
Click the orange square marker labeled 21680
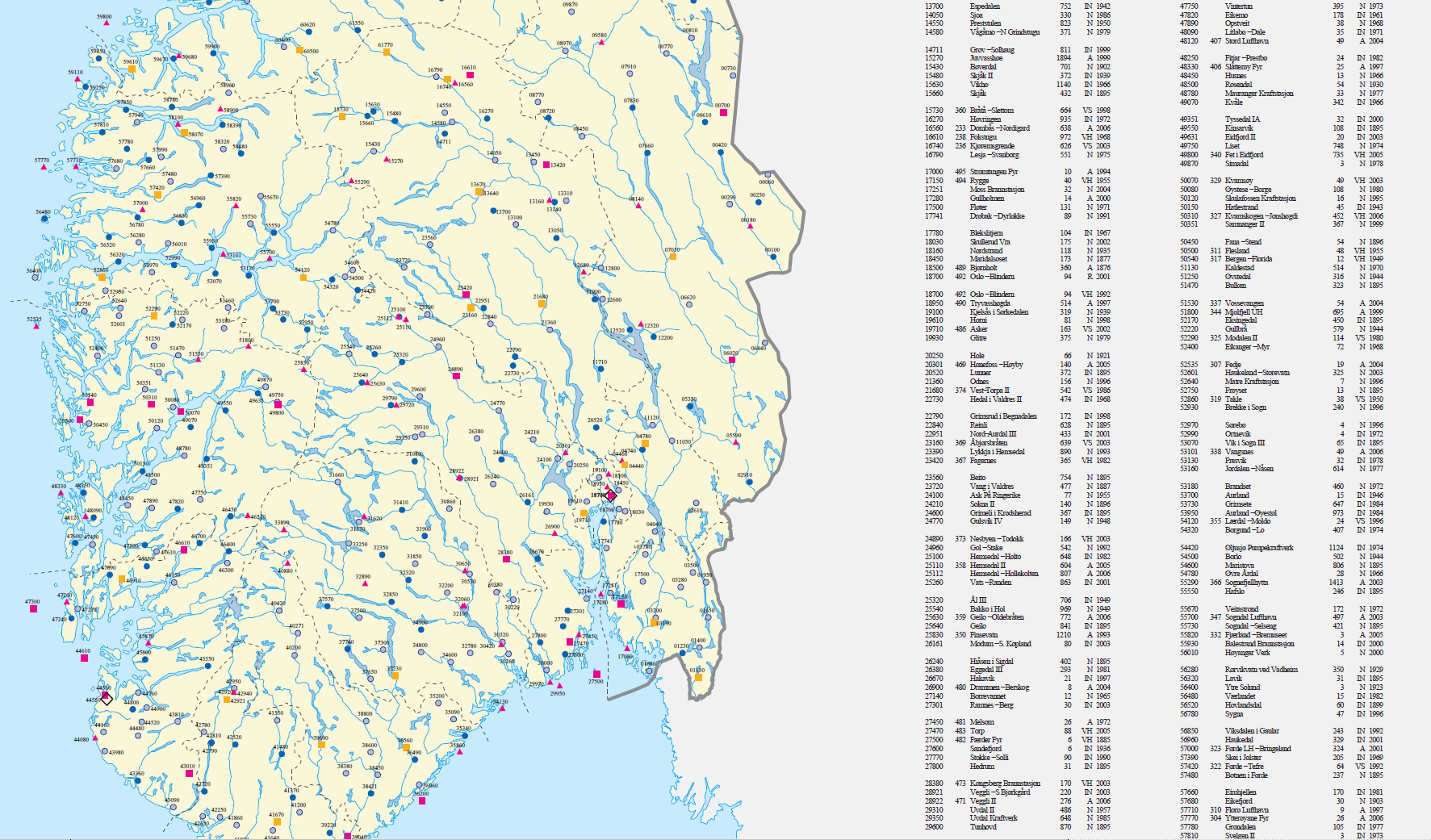(542, 304)
